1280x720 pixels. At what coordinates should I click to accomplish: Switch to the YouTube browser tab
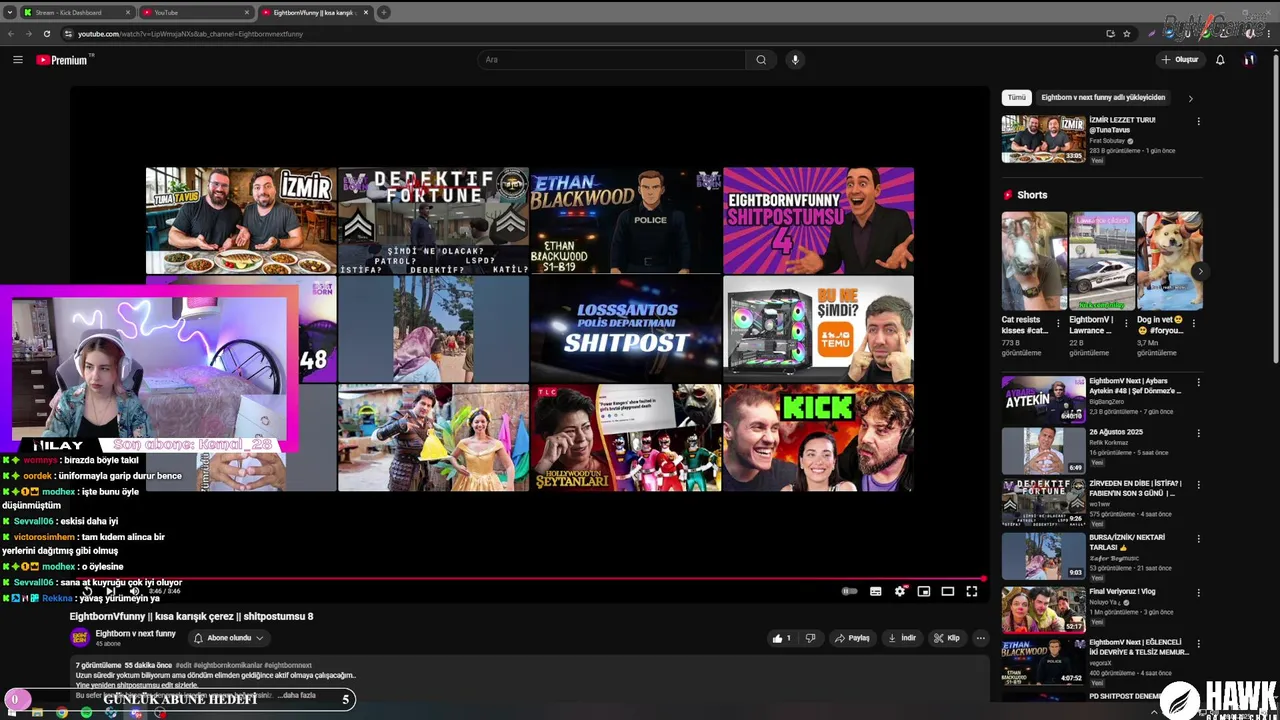click(195, 12)
